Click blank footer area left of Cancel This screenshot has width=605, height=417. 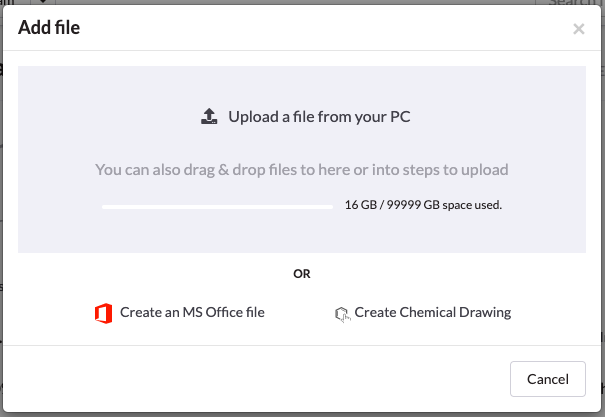(255, 379)
